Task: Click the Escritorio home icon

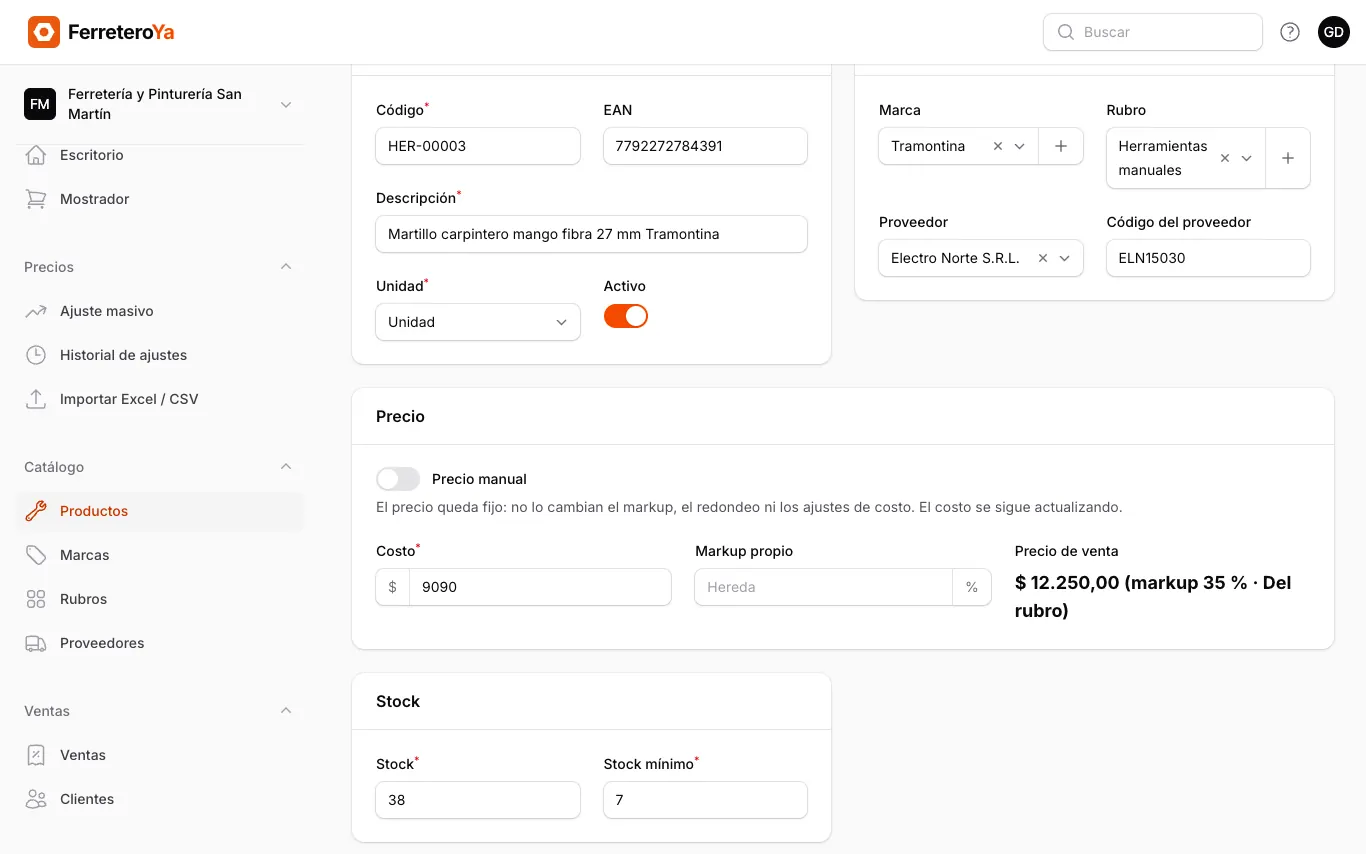Action: coord(36,155)
